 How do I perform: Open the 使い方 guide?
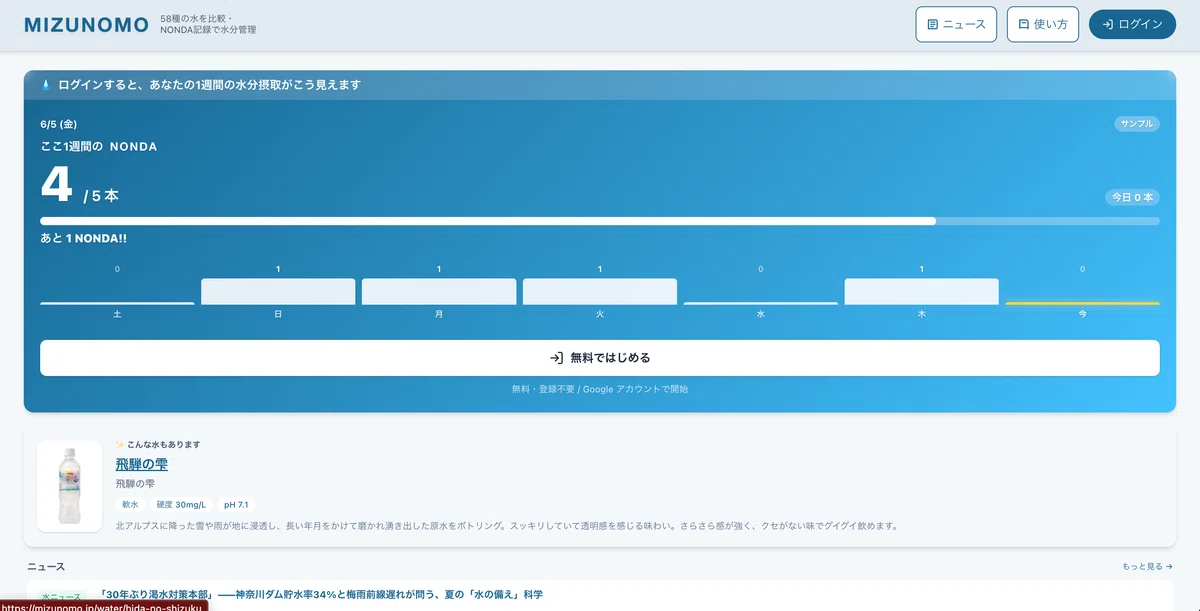pos(1043,24)
